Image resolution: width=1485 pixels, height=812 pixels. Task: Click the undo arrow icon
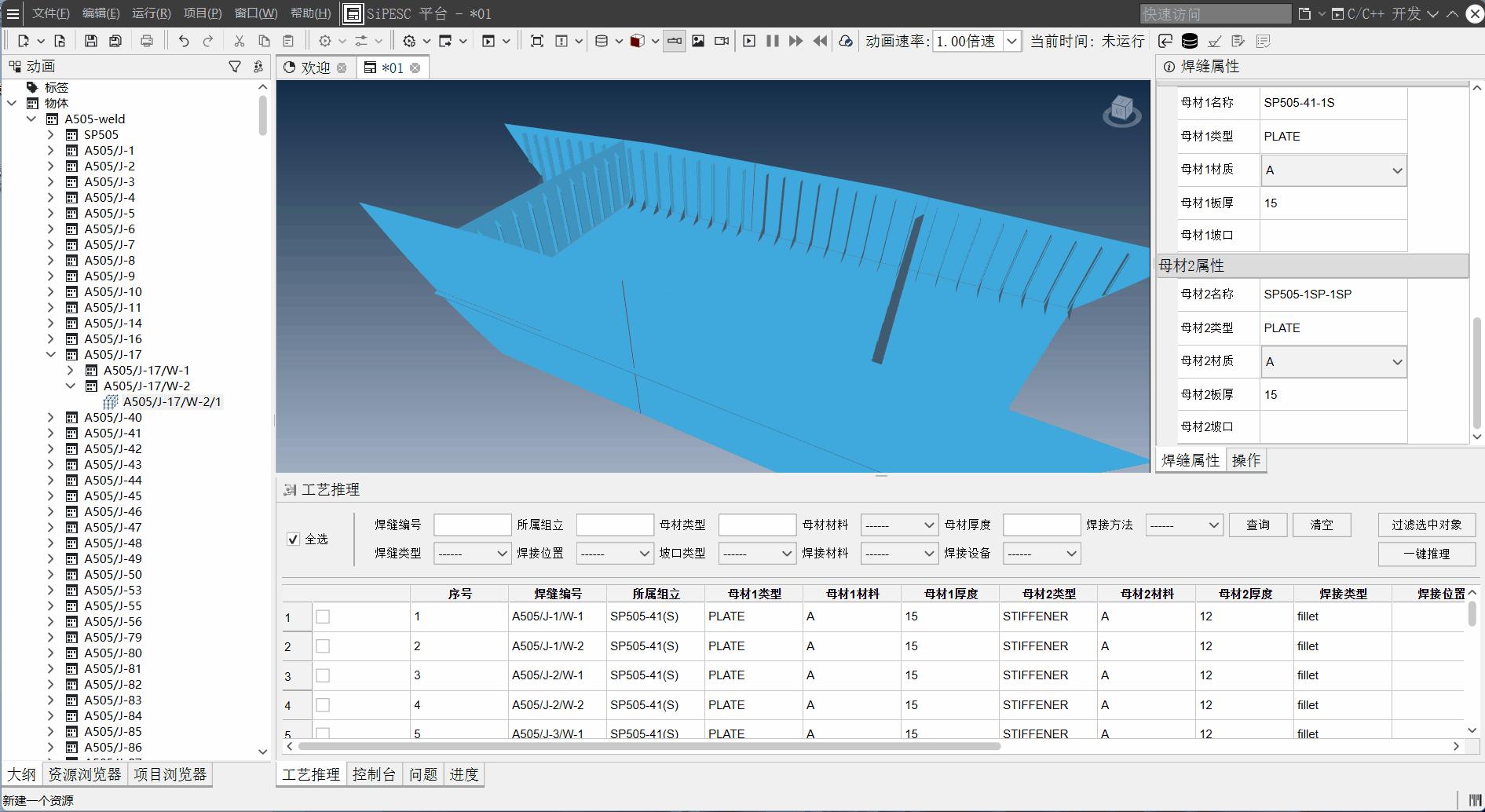(183, 41)
